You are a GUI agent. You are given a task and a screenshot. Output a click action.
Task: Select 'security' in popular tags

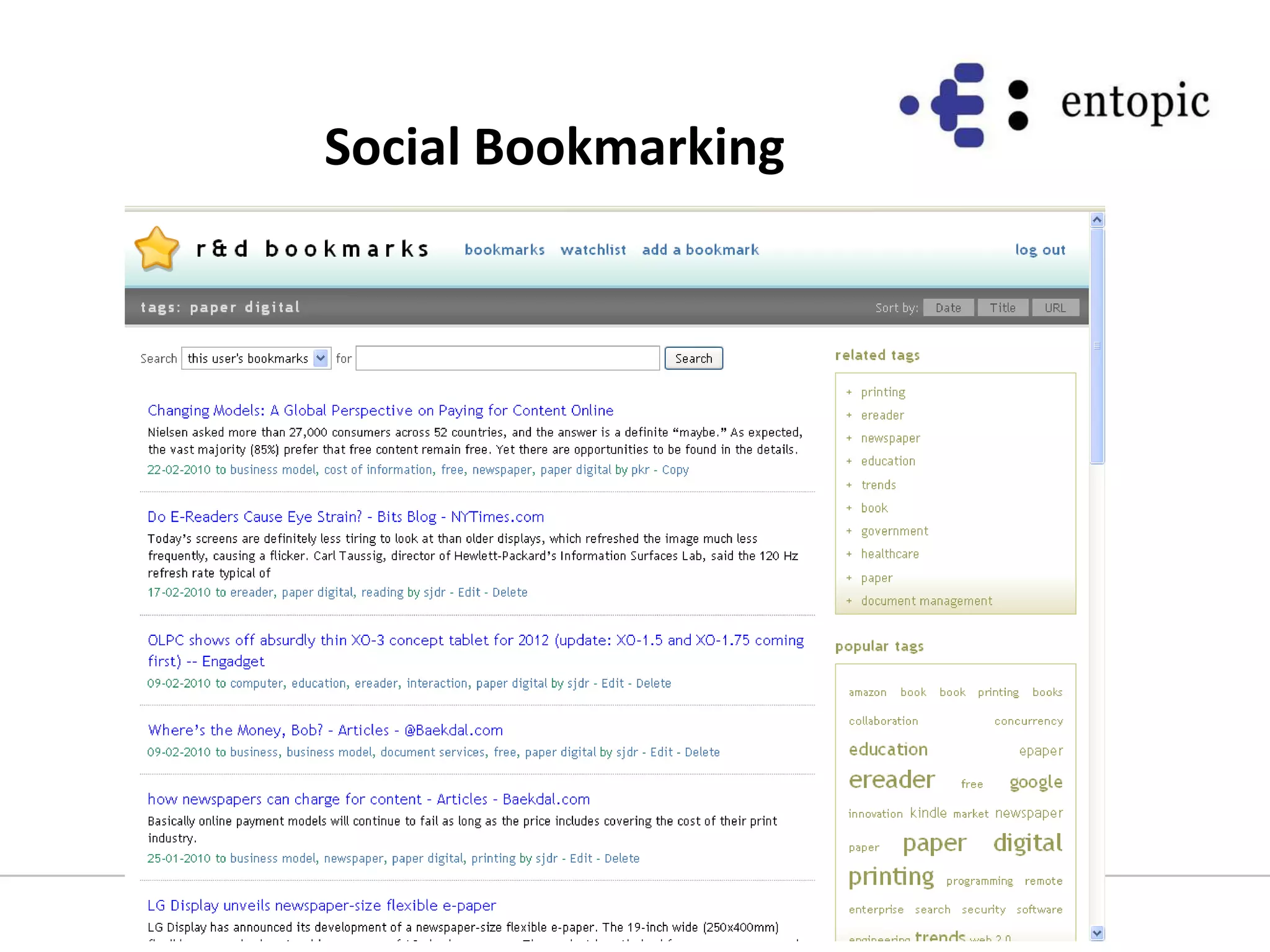click(984, 910)
